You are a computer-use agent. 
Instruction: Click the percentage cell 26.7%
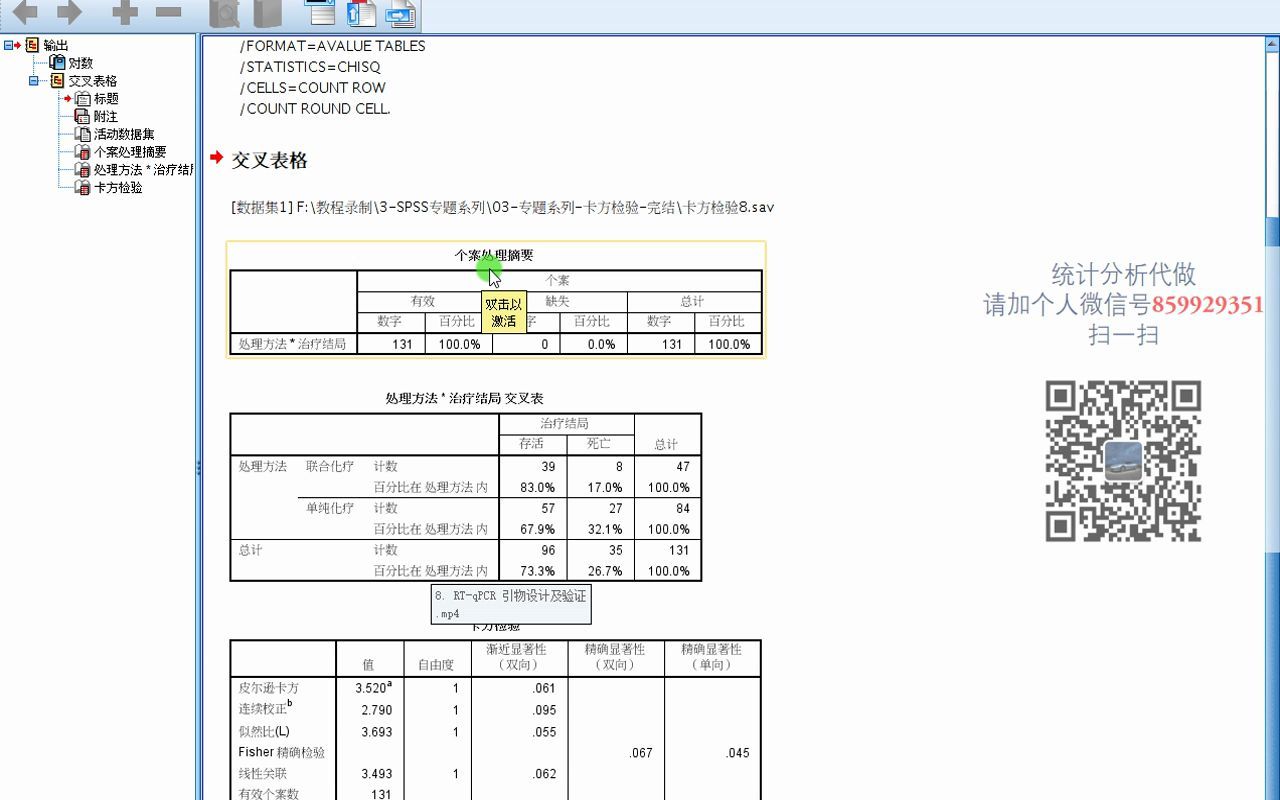tap(599, 572)
